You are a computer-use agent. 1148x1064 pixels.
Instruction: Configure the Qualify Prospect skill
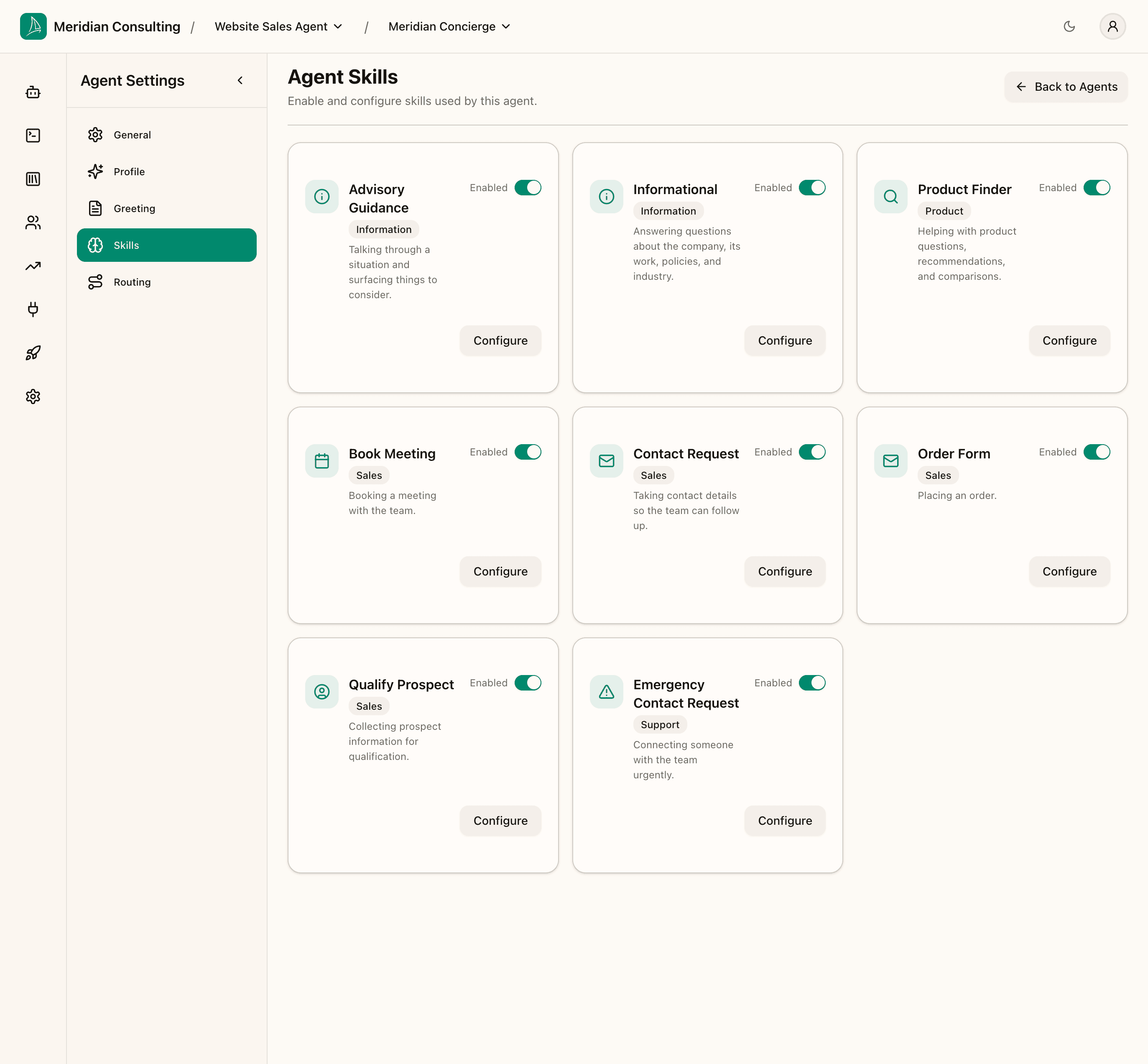click(500, 821)
